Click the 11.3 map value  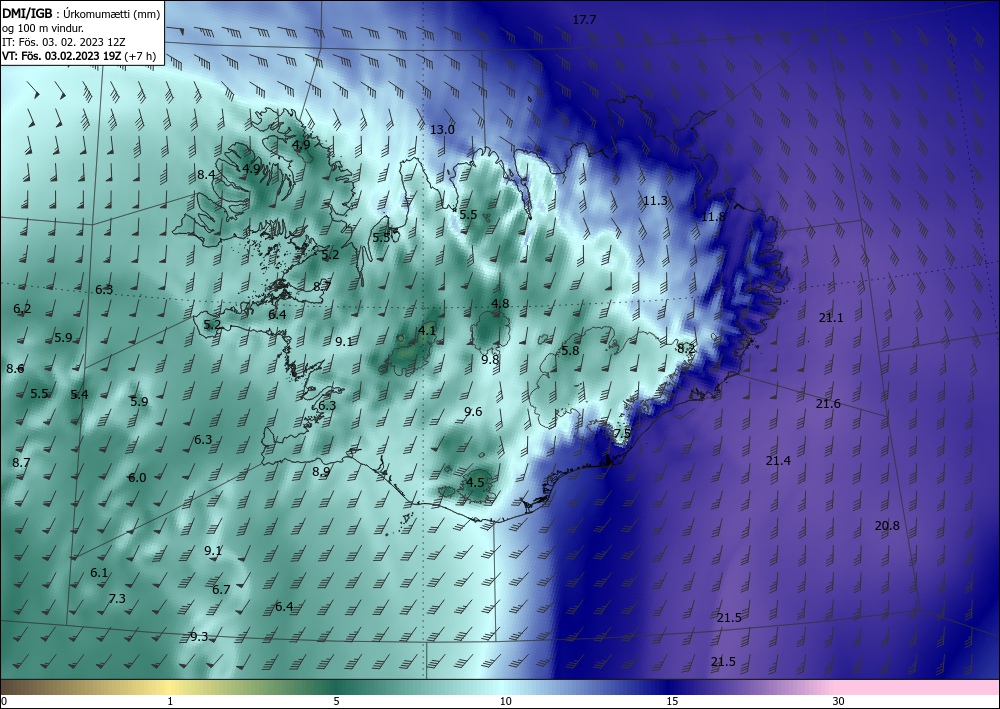pyautogui.click(x=655, y=201)
